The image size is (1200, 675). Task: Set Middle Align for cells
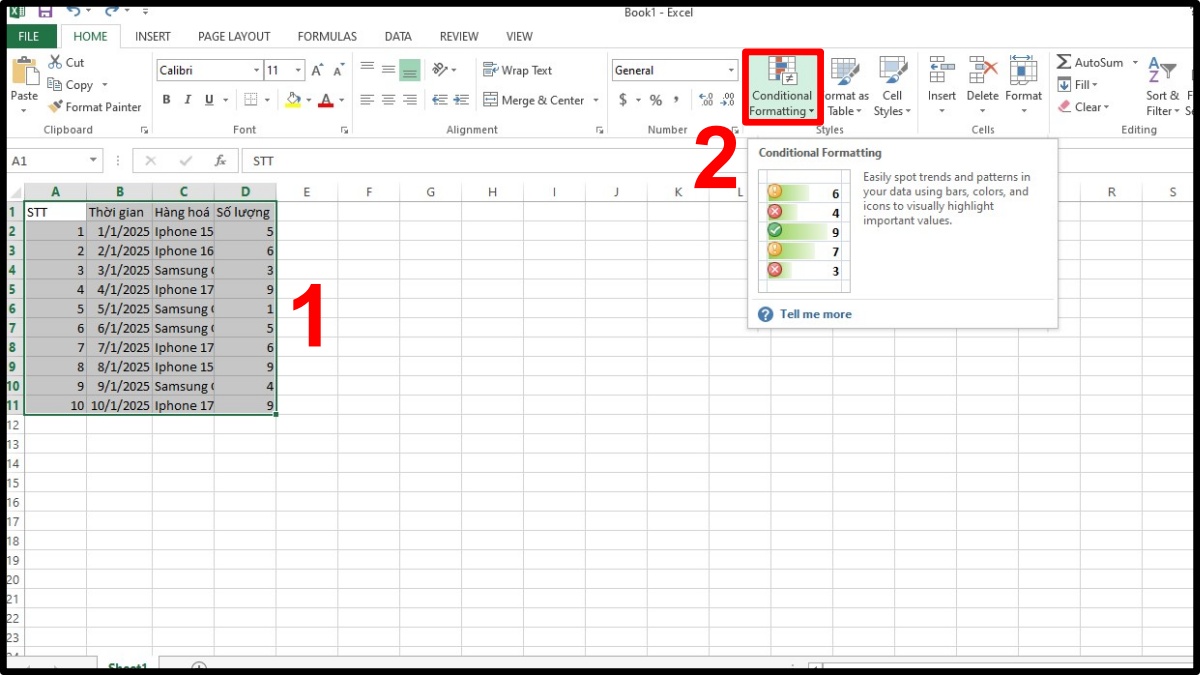tap(388, 69)
